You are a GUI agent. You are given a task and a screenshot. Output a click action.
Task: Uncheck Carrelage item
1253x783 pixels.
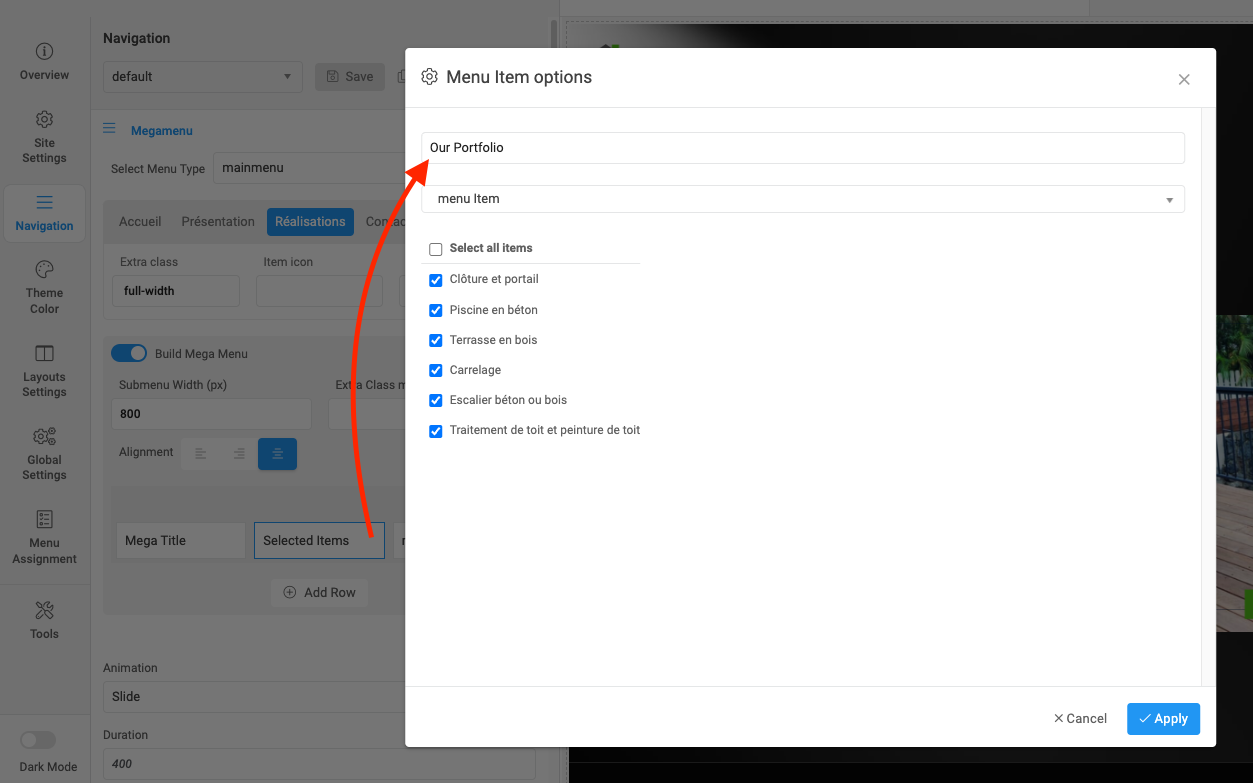(x=435, y=370)
